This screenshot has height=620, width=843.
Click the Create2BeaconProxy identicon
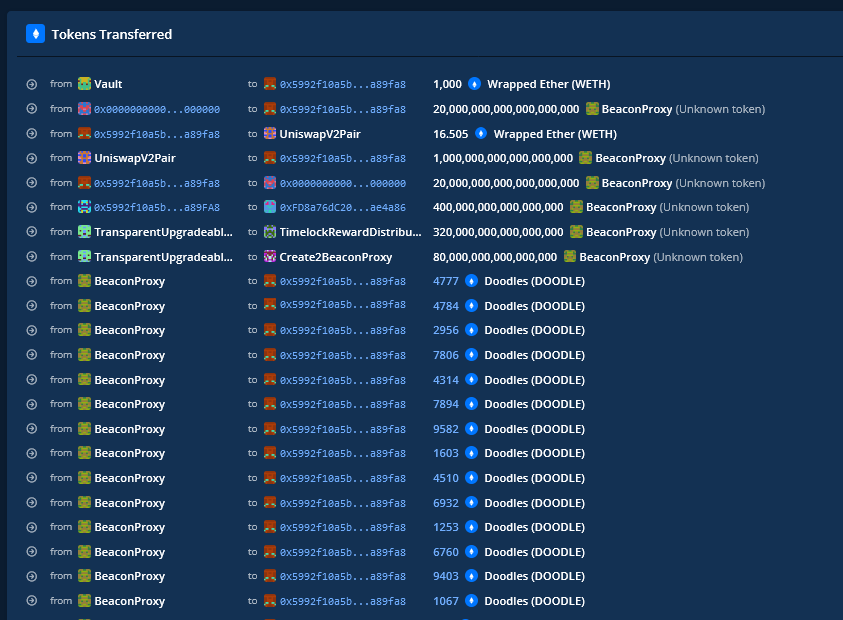coord(270,256)
